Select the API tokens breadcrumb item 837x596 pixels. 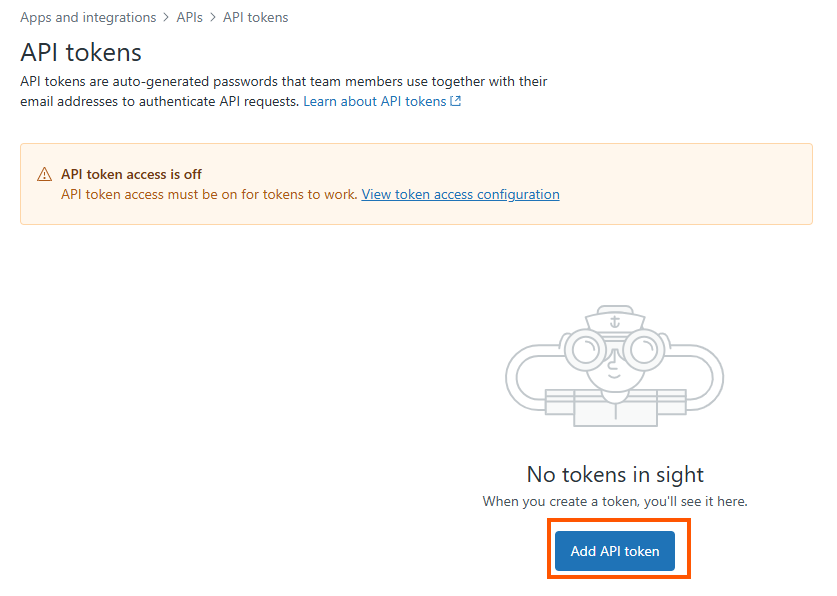(x=255, y=18)
